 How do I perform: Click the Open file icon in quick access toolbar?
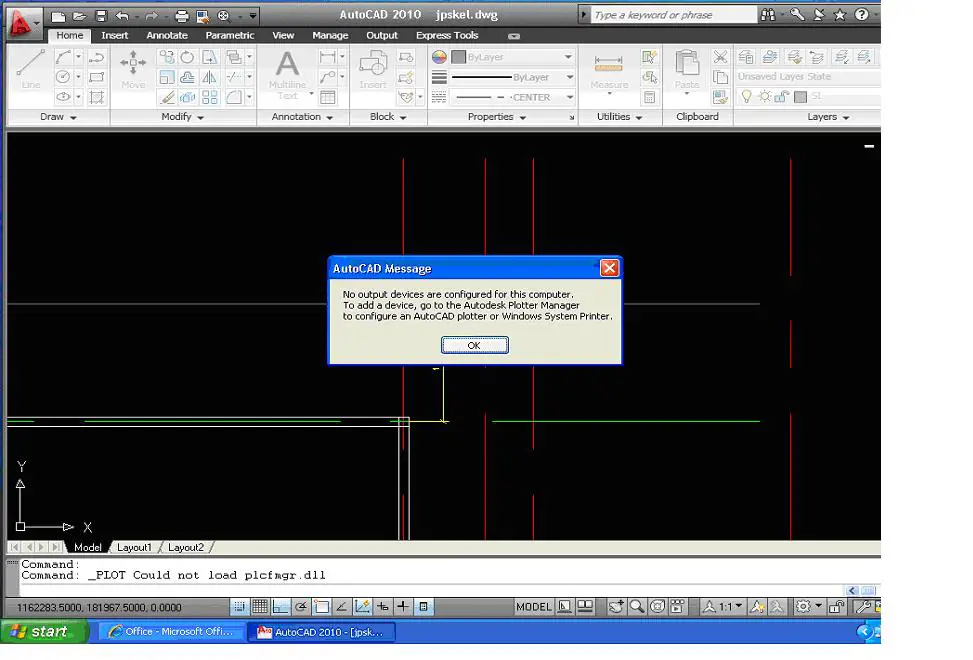point(79,16)
